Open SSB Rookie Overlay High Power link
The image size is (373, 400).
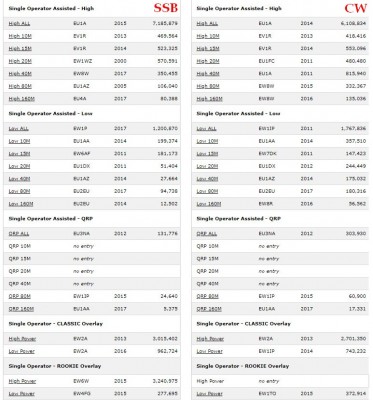click(x=22, y=381)
